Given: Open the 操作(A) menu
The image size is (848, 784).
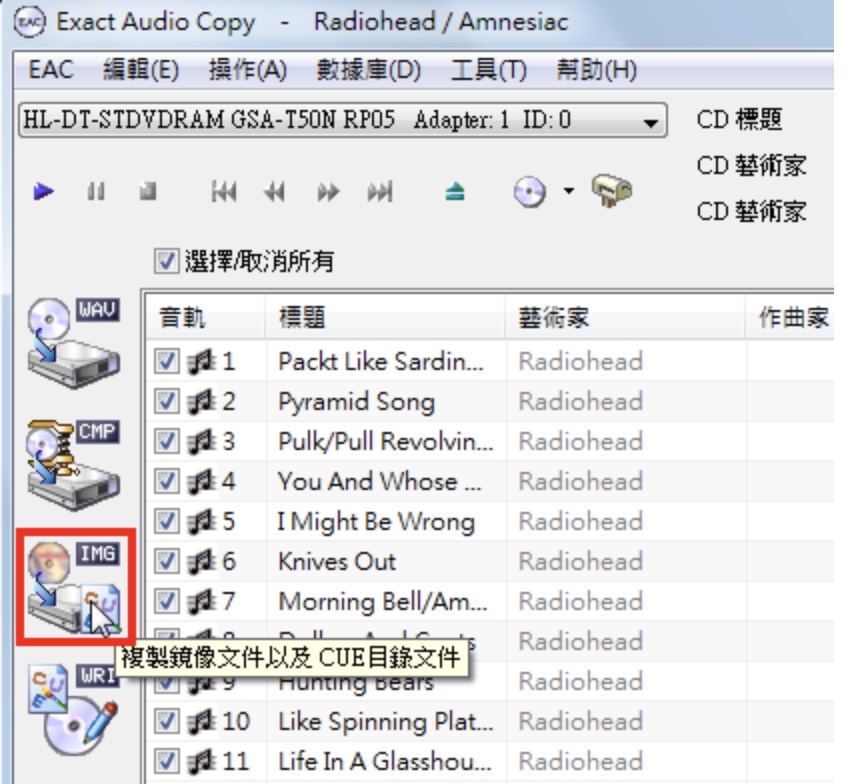Looking at the screenshot, I should (248, 70).
